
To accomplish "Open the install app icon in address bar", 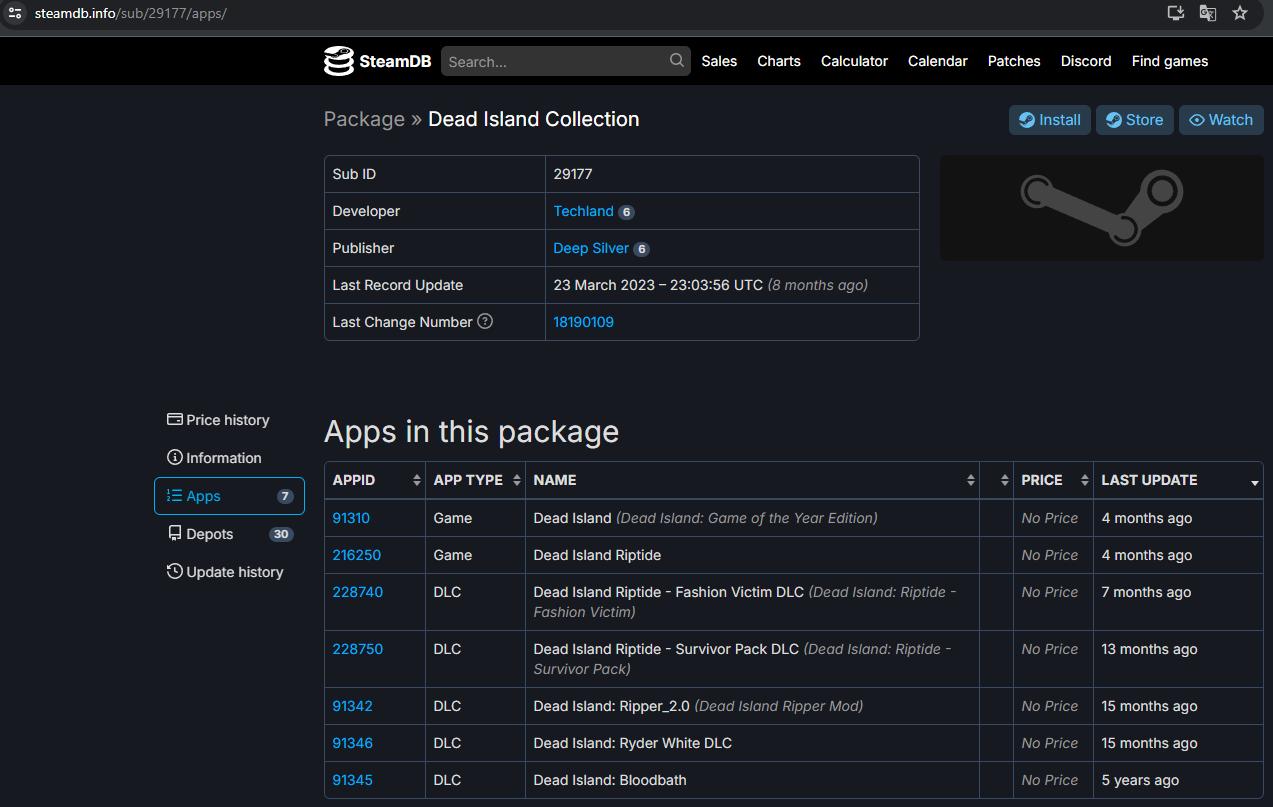I will click(x=1176, y=13).
